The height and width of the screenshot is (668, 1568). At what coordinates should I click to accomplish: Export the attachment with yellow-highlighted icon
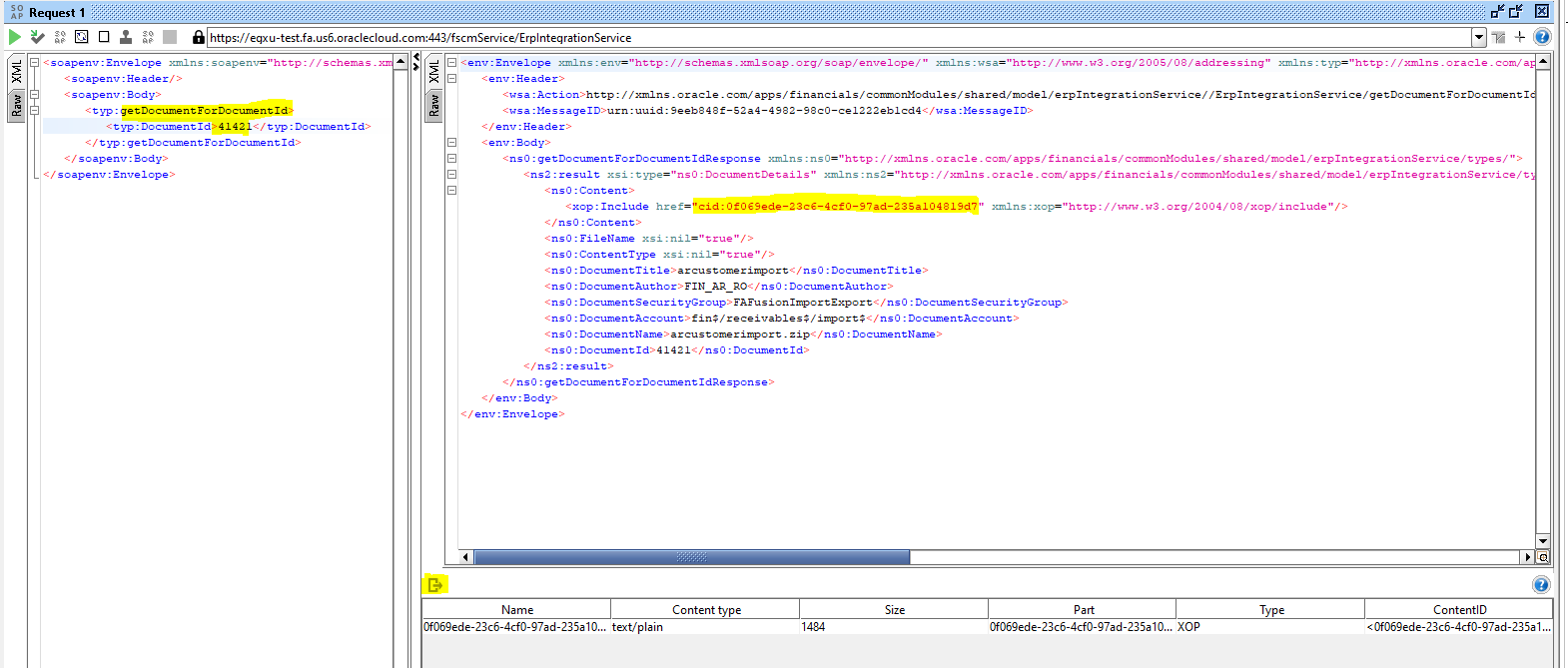(434, 584)
